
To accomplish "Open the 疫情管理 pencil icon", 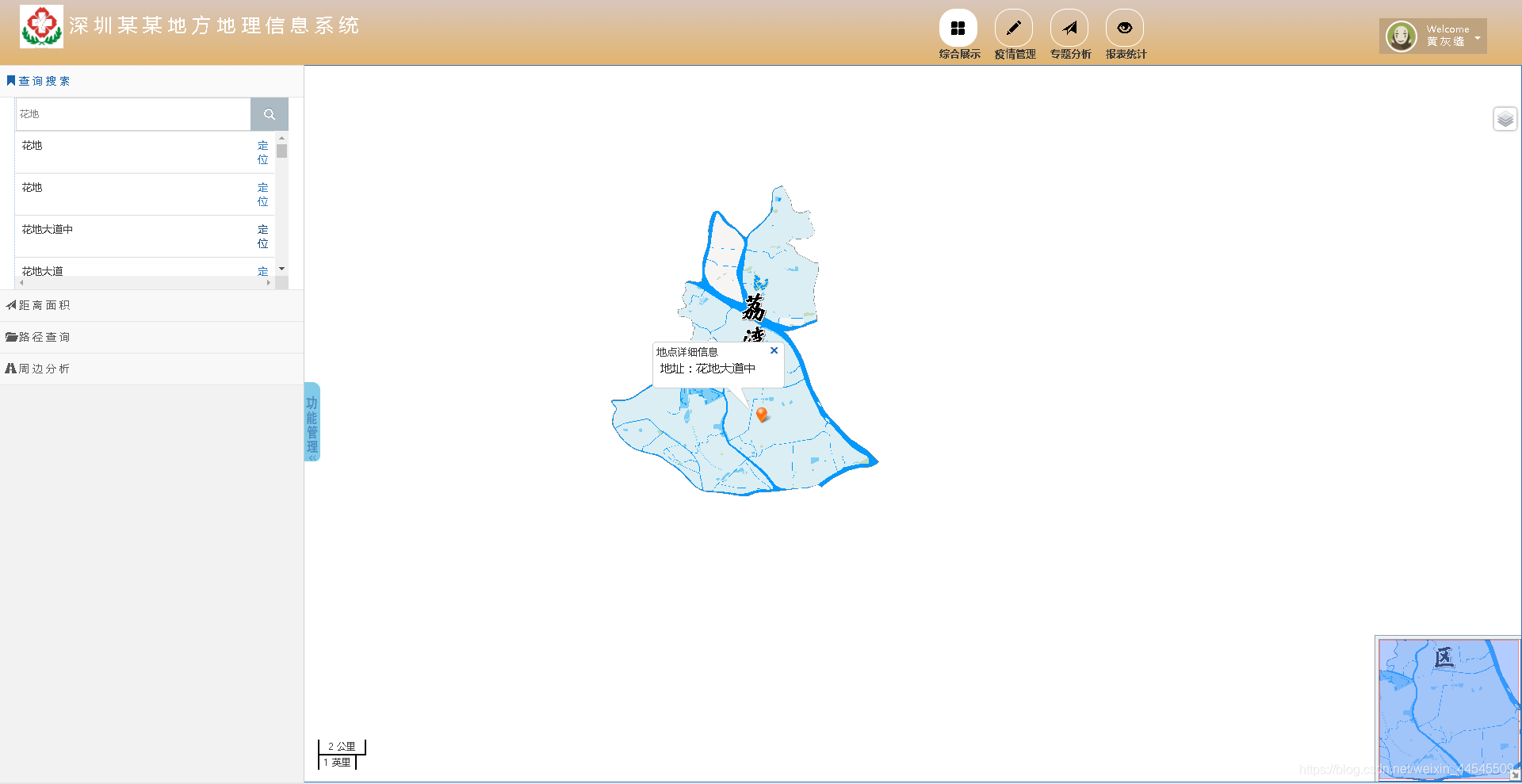I will click(x=1013, y=28).
